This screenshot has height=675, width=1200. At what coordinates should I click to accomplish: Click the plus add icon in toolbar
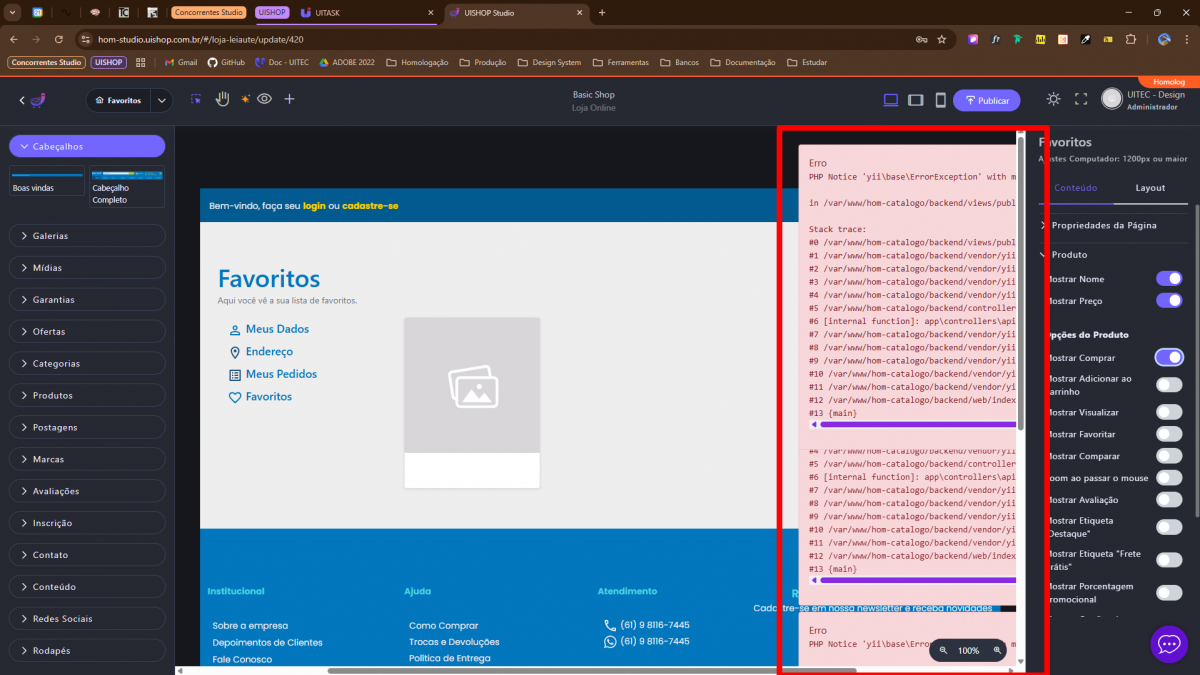pos(289,99)
